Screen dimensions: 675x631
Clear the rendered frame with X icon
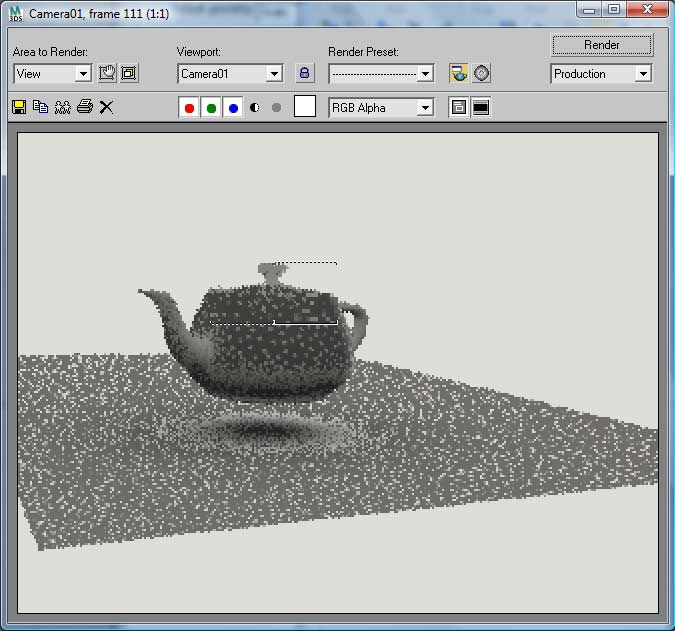point(106,107)
